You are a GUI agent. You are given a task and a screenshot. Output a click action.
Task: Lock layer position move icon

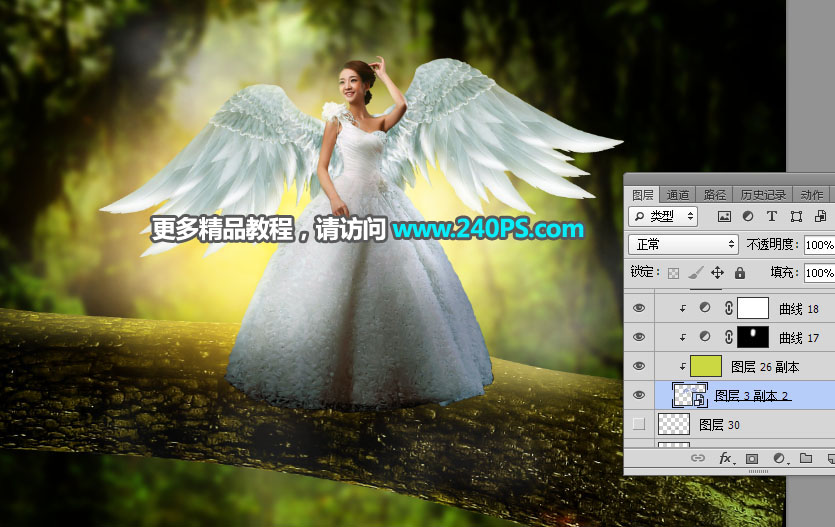717,273
